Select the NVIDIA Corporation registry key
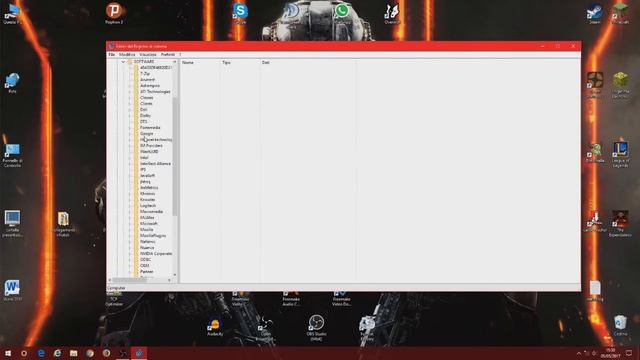The height and width of the screenshot is (360, 640). tap(156, 253)
